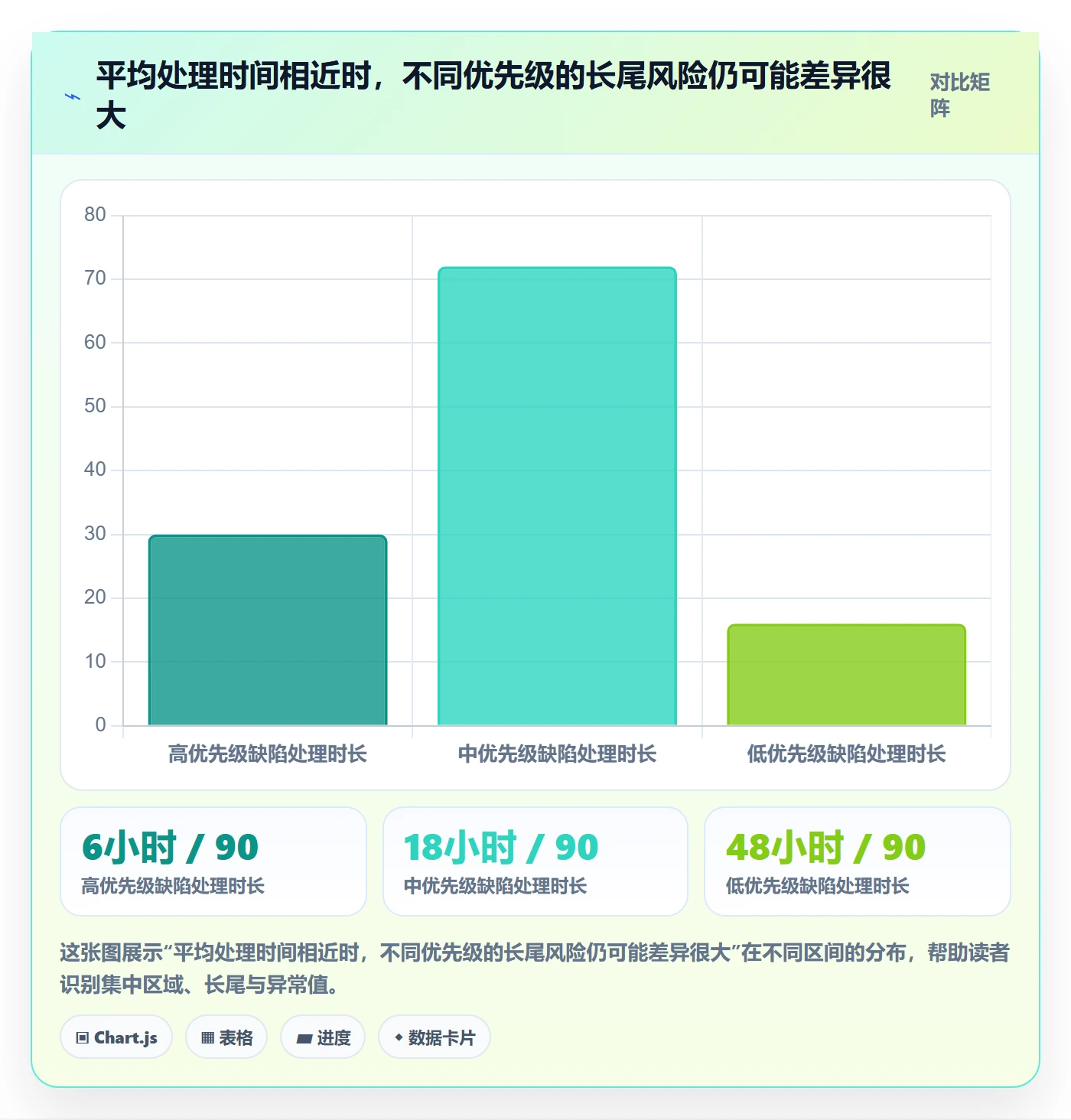Click the y-axis value 10

(95, 662)
